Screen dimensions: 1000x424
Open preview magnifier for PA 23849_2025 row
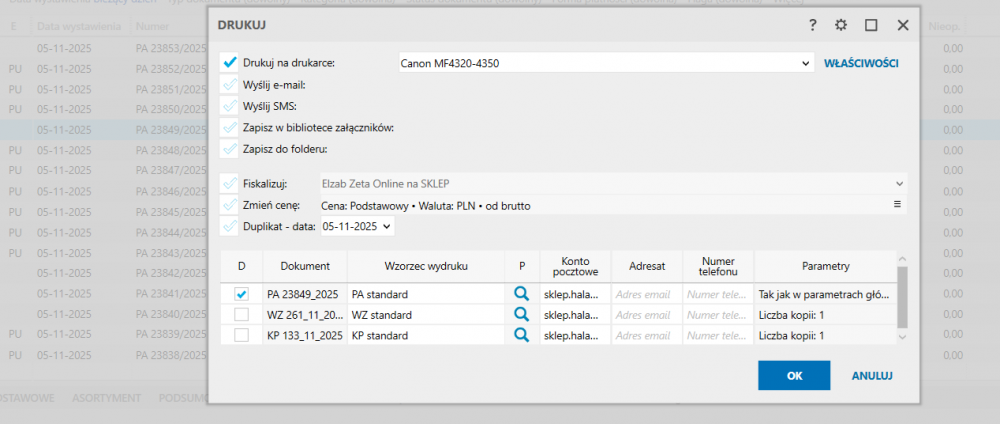(520, 294)
